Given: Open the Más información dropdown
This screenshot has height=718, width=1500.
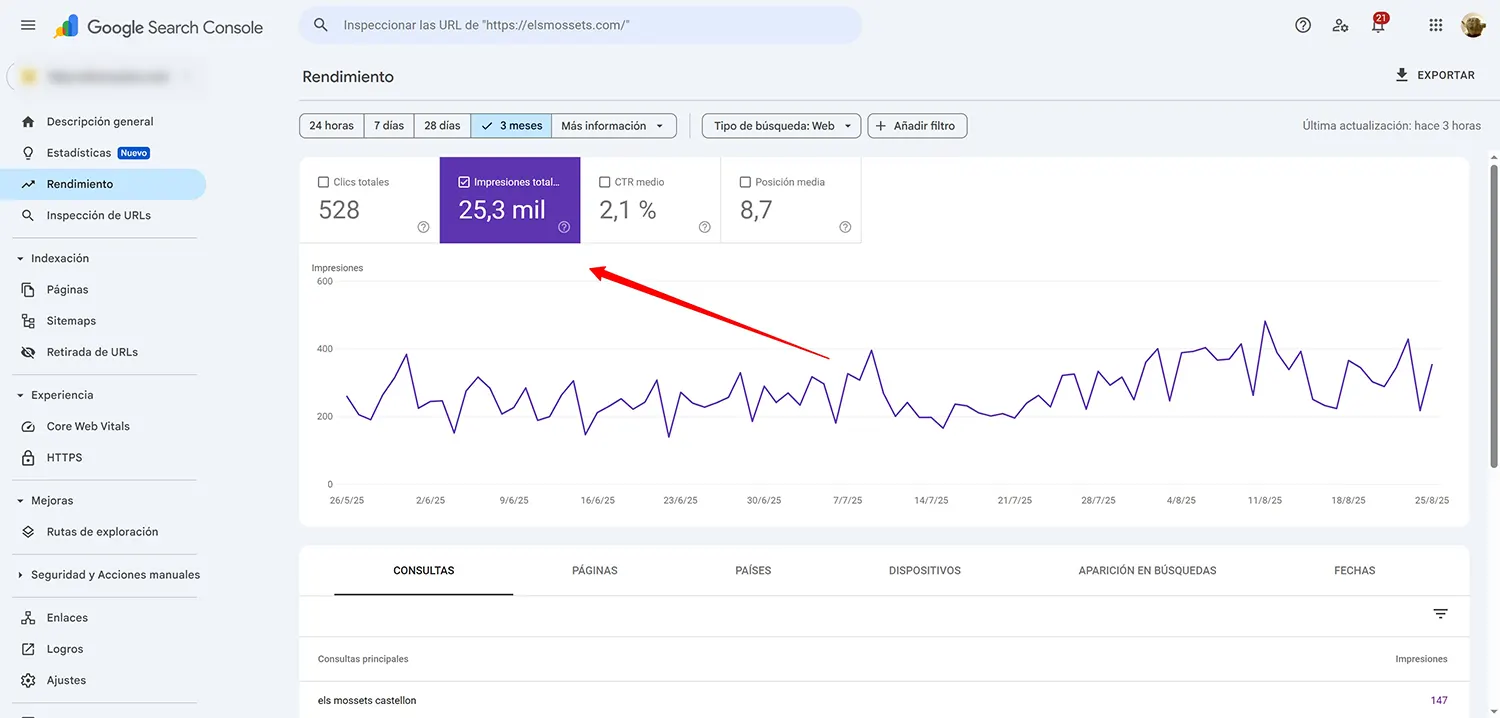Looking at the screenshot, I should click(613, 125).
